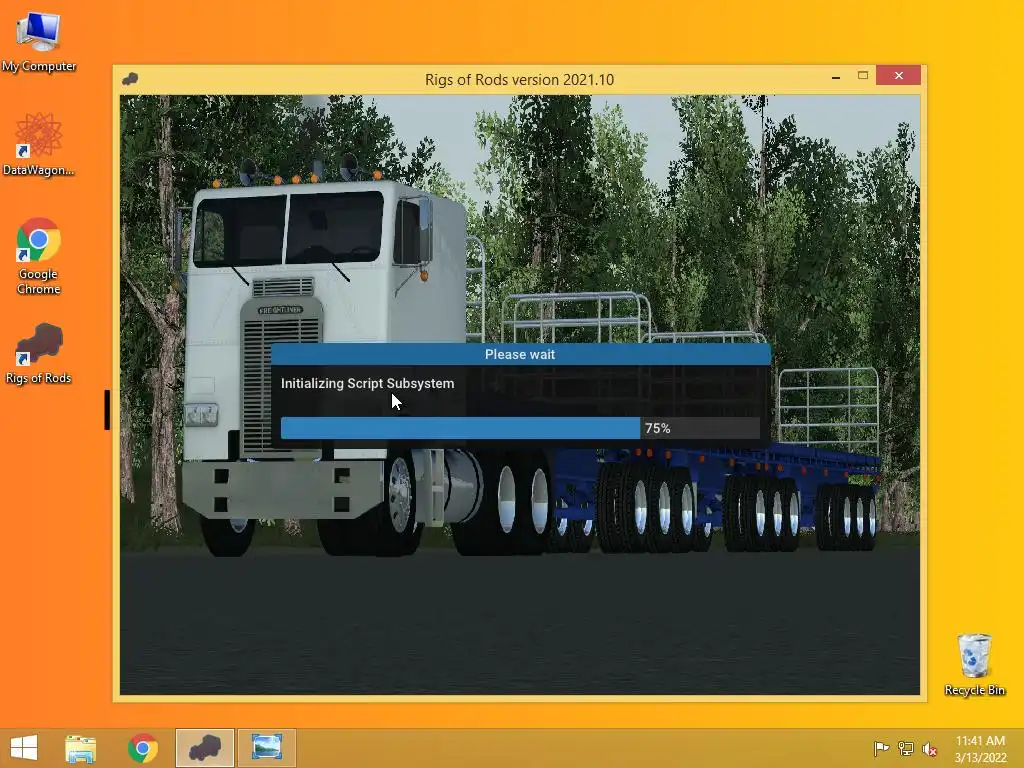Click the muted volume tray icon
The image size is (1024, 768).
coord(930,748)
